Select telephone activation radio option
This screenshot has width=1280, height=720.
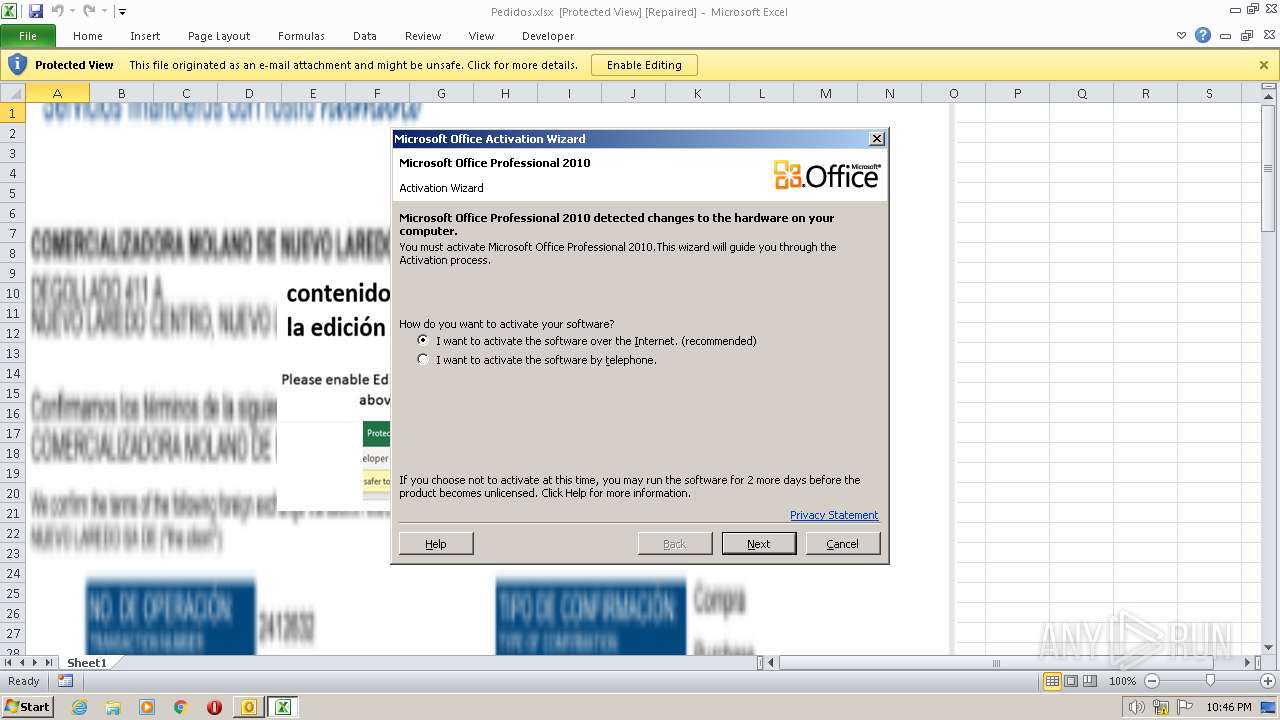tap(424, 359)
